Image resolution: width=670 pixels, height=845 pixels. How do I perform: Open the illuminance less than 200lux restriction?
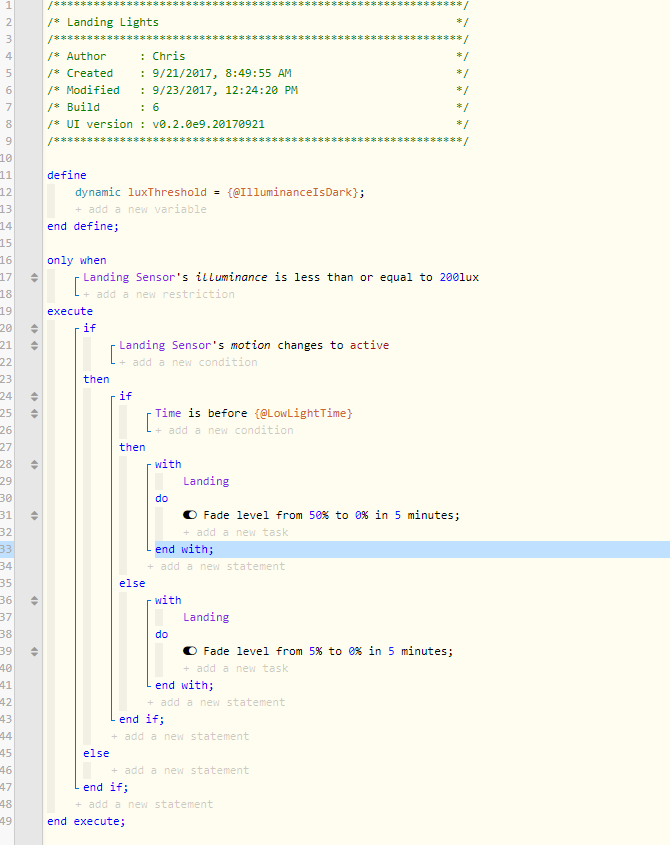coord(281,277)
